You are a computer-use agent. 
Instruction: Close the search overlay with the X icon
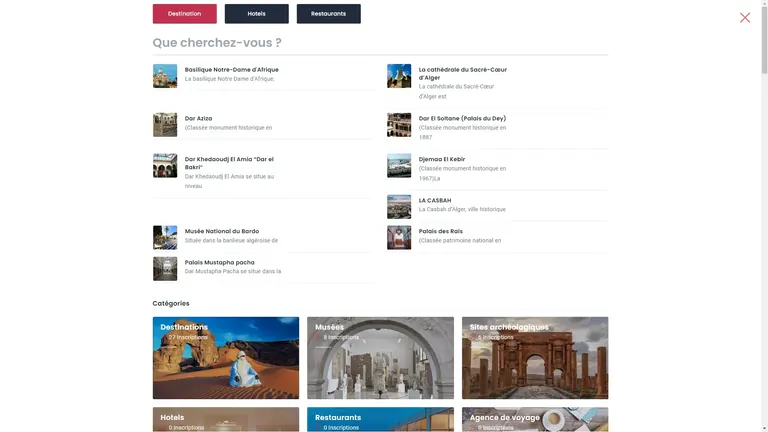click(744, 18)
